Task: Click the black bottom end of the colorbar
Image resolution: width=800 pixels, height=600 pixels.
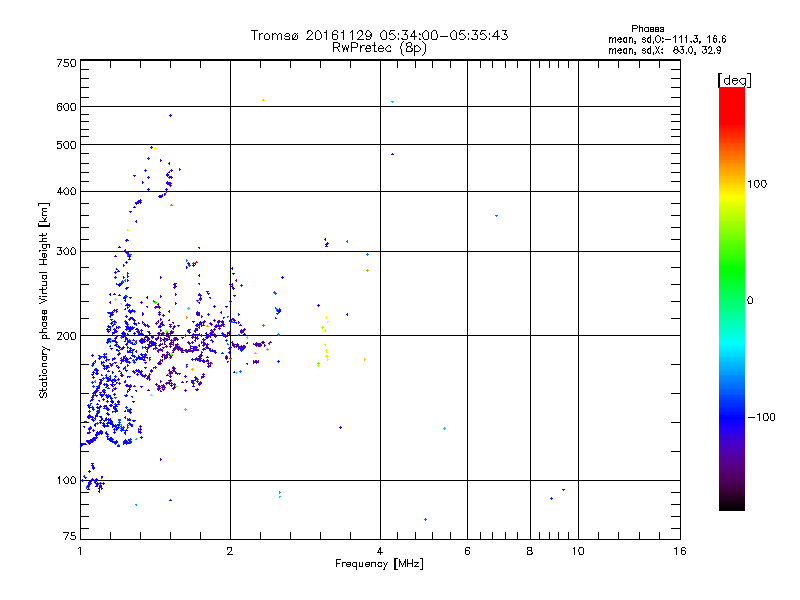Action: (732, 503)
